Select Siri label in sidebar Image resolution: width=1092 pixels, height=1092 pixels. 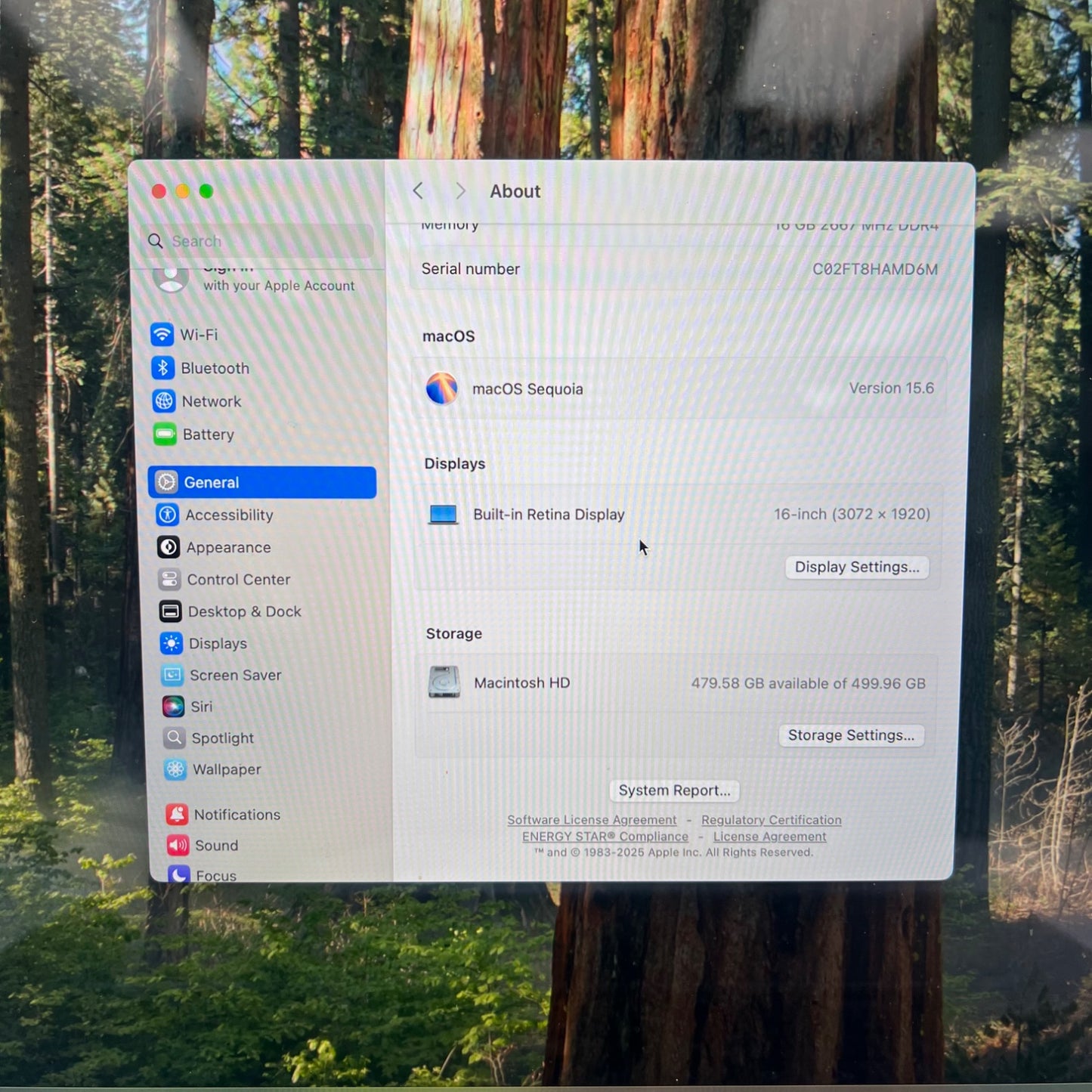(x=202, y=707)
